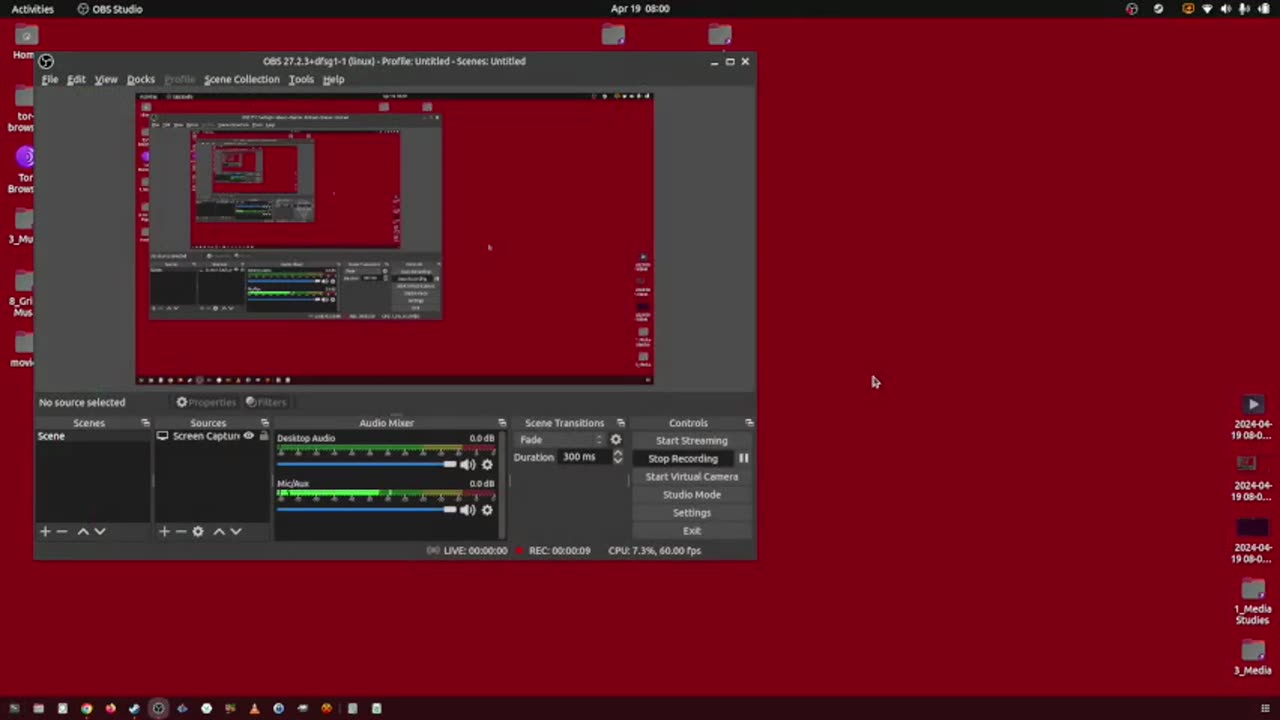Image resolution: width=1280 pixels, height=720 pixels.
Task: Click the OBS Studio app menu in top bar
Action: coord(110,9)
